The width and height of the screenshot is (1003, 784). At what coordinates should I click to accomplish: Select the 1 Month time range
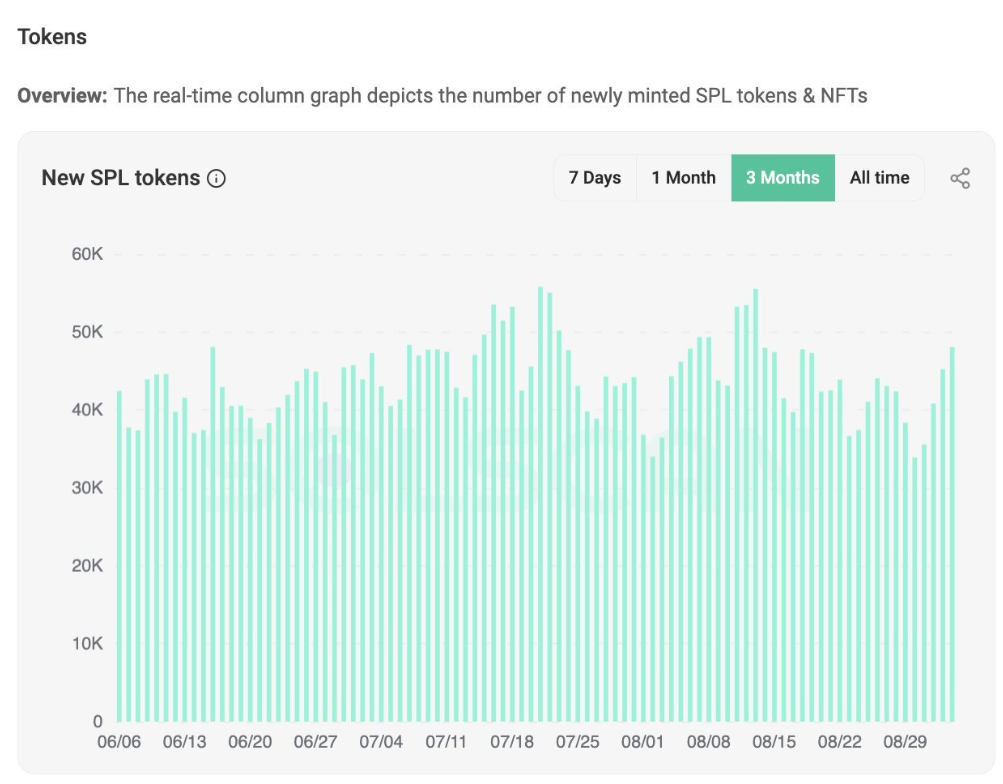tap(683, 178)
